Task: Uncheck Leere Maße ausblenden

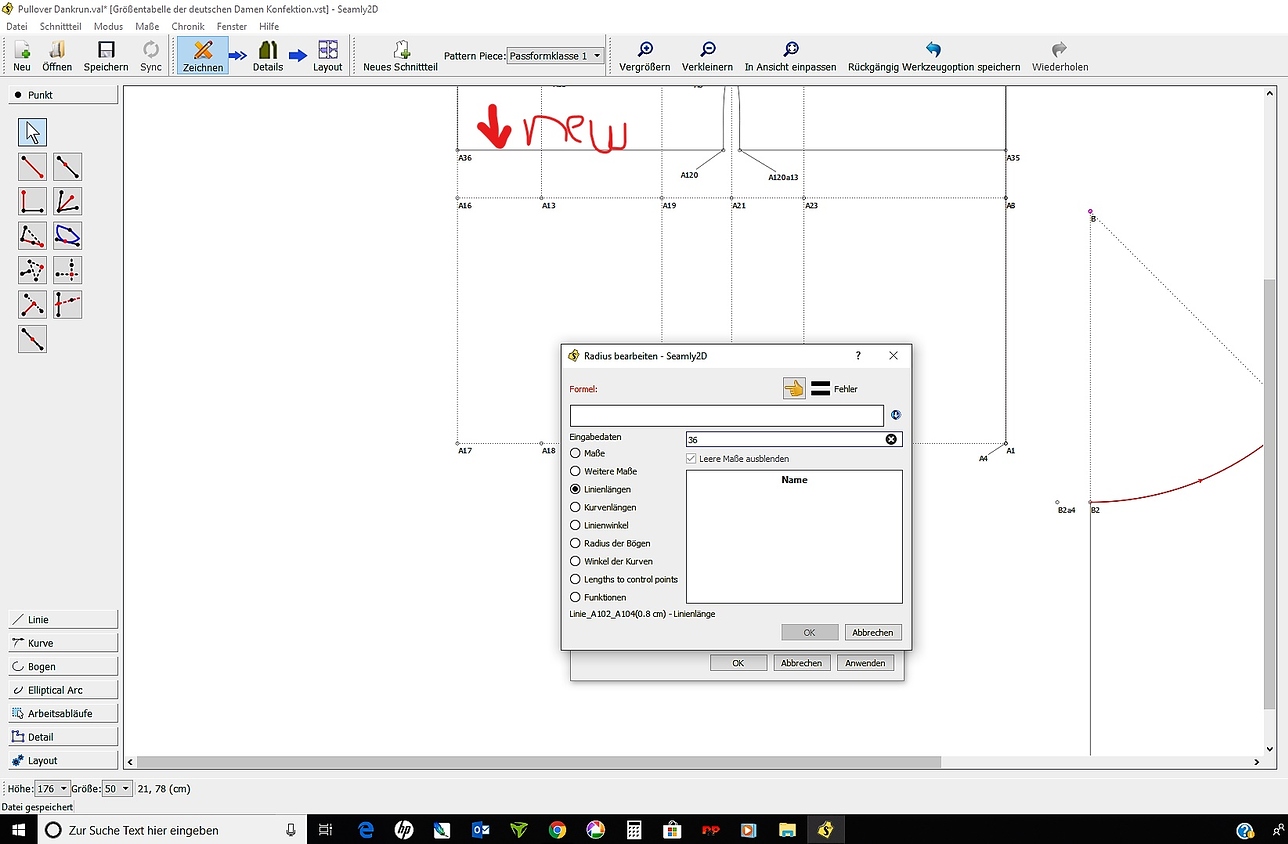Action: tap(690, 457)
